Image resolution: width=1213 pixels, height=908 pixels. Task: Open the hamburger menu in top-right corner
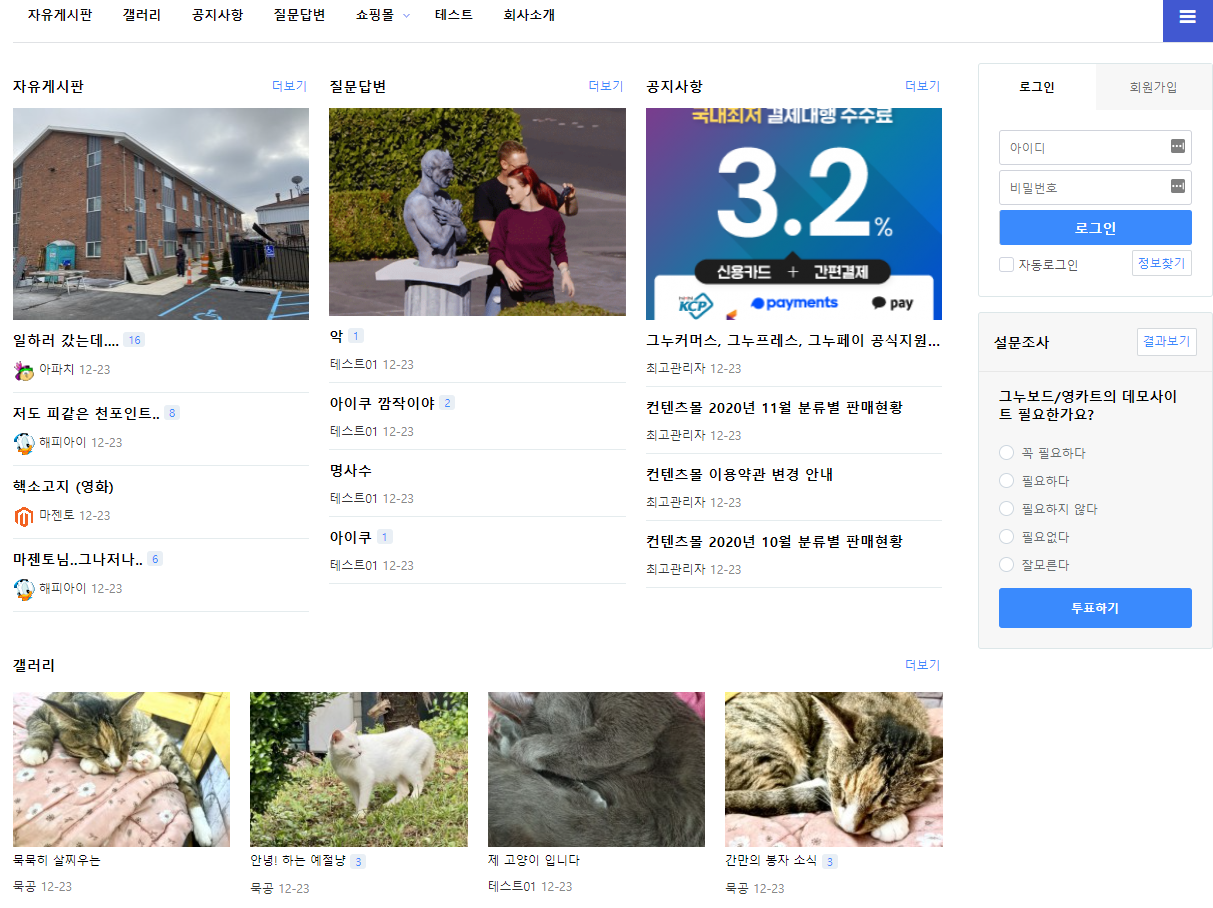click(1187, 17)
